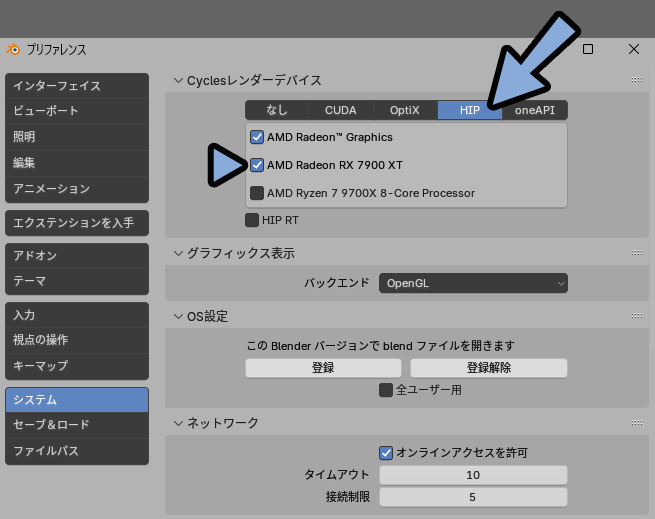Viewport: 655px width, 519px height.
Task: Select the HIP device tab
Action: pyautogui.click(x=470, y=110)
